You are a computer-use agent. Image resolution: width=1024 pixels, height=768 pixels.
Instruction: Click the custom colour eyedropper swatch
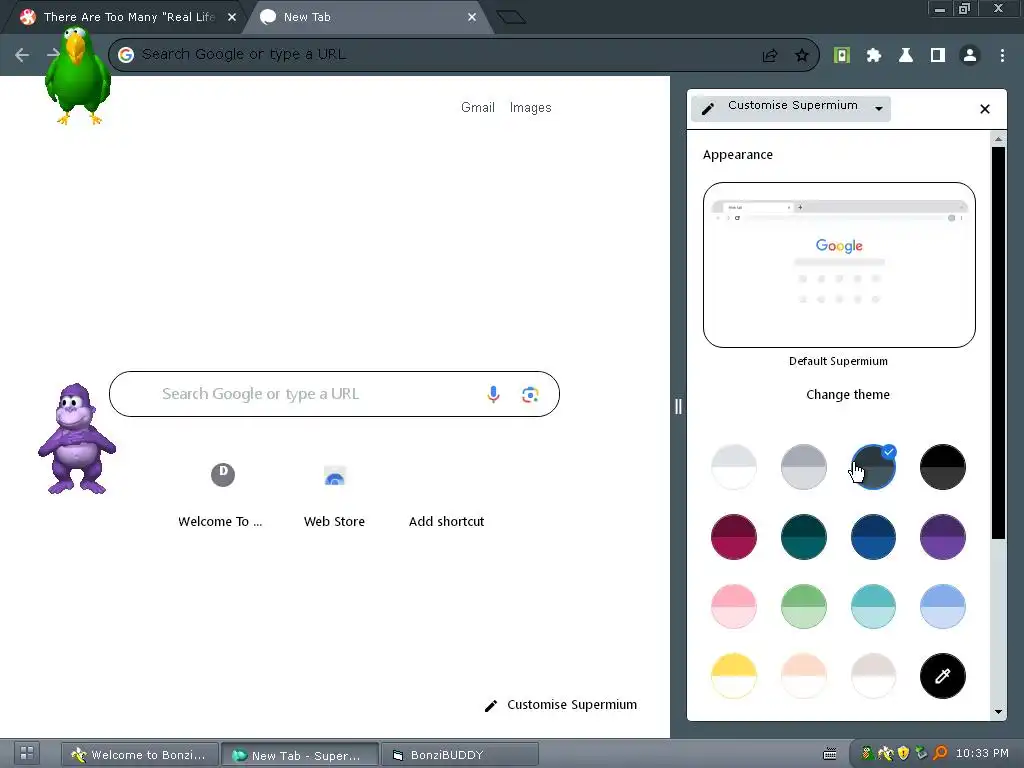pyautogui.click(x=942, y=676)
